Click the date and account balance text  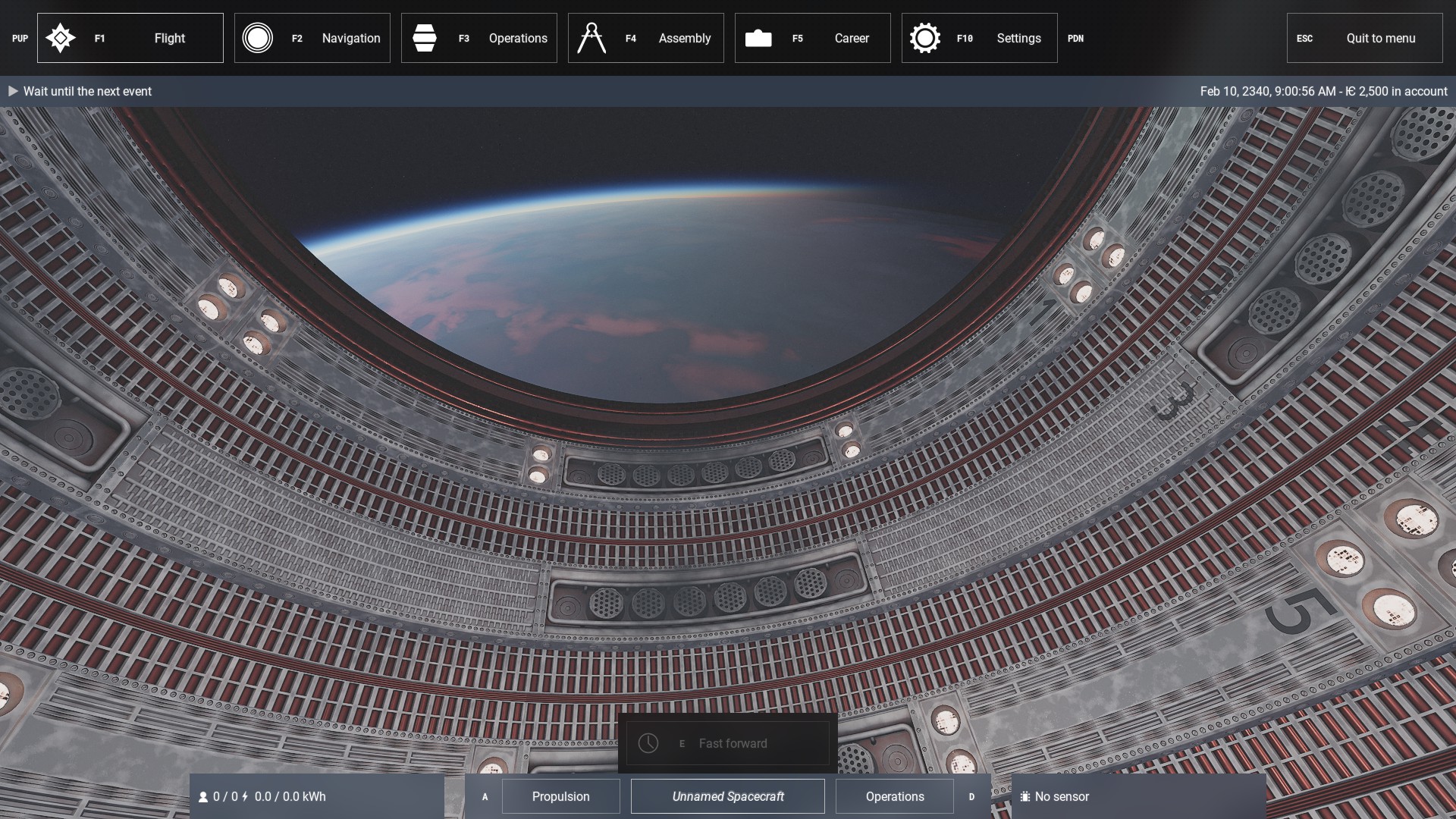coord(1323,91)
